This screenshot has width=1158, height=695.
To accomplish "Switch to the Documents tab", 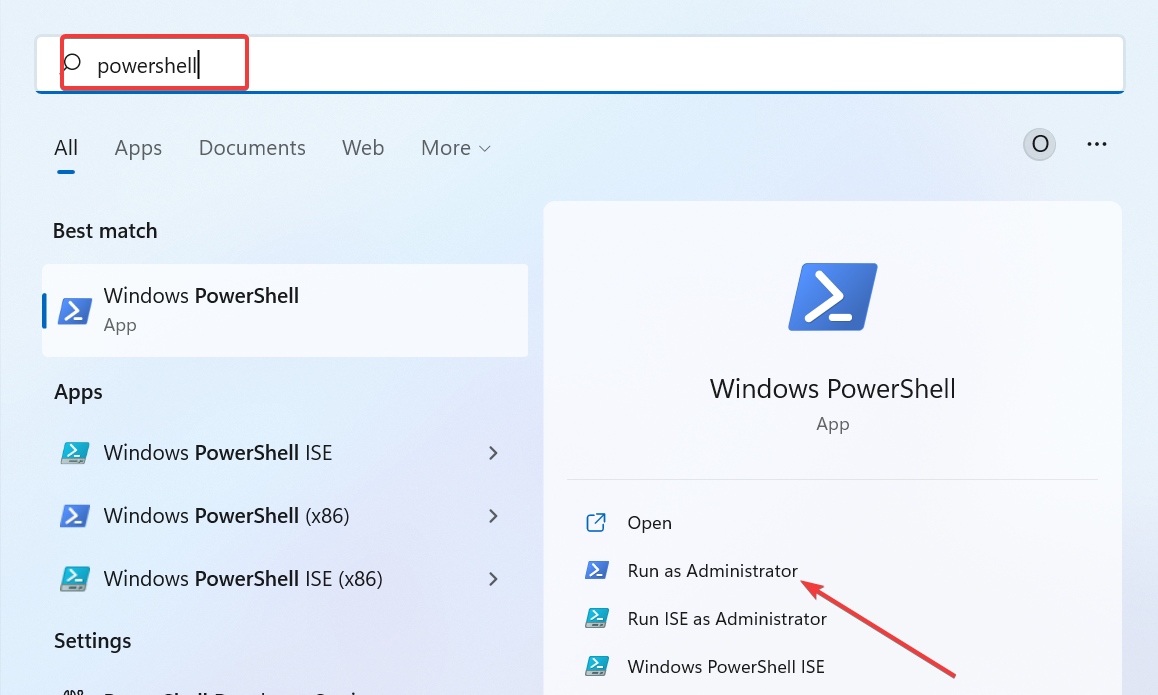I will coord(252,148).
